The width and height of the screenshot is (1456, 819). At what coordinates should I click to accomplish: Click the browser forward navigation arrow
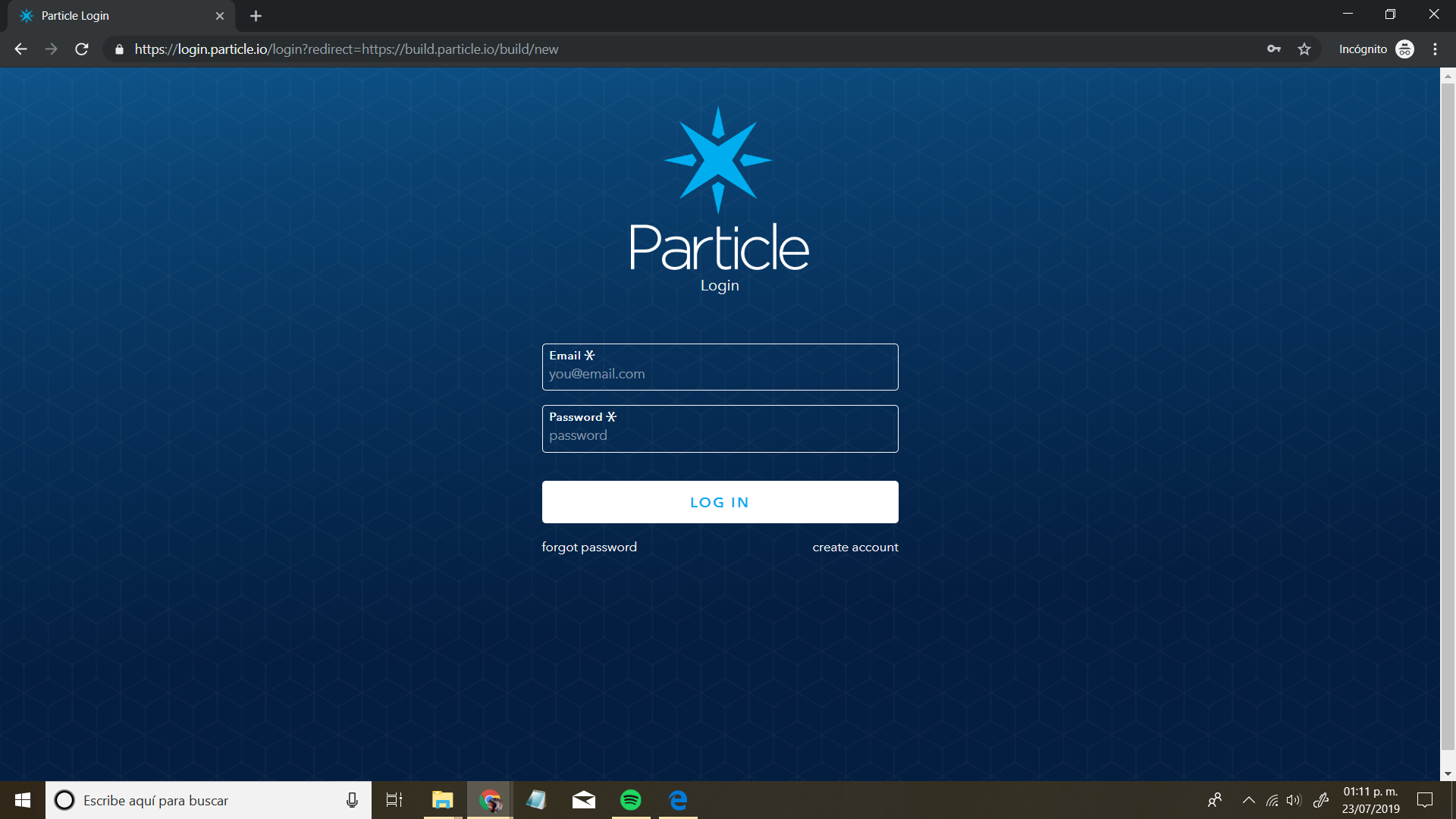click(x=51, y=49)
